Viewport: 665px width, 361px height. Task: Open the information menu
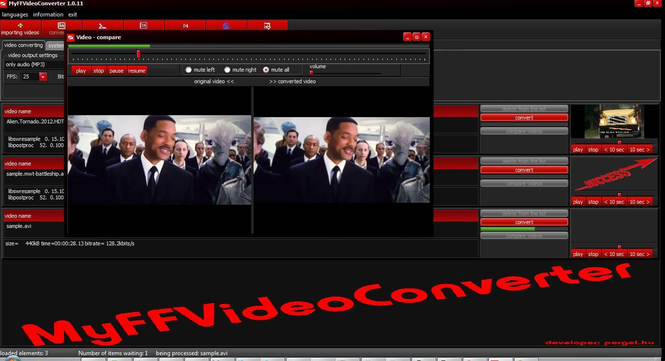point(48,14)
